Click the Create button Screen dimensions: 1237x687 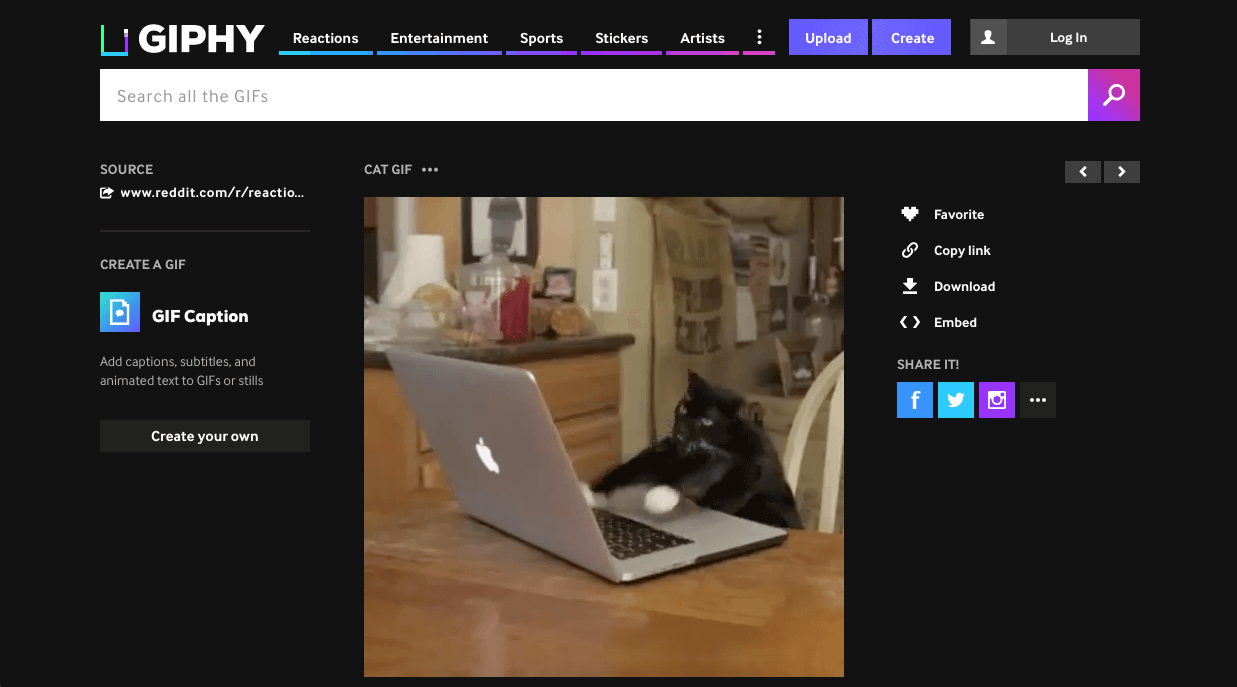912,37
